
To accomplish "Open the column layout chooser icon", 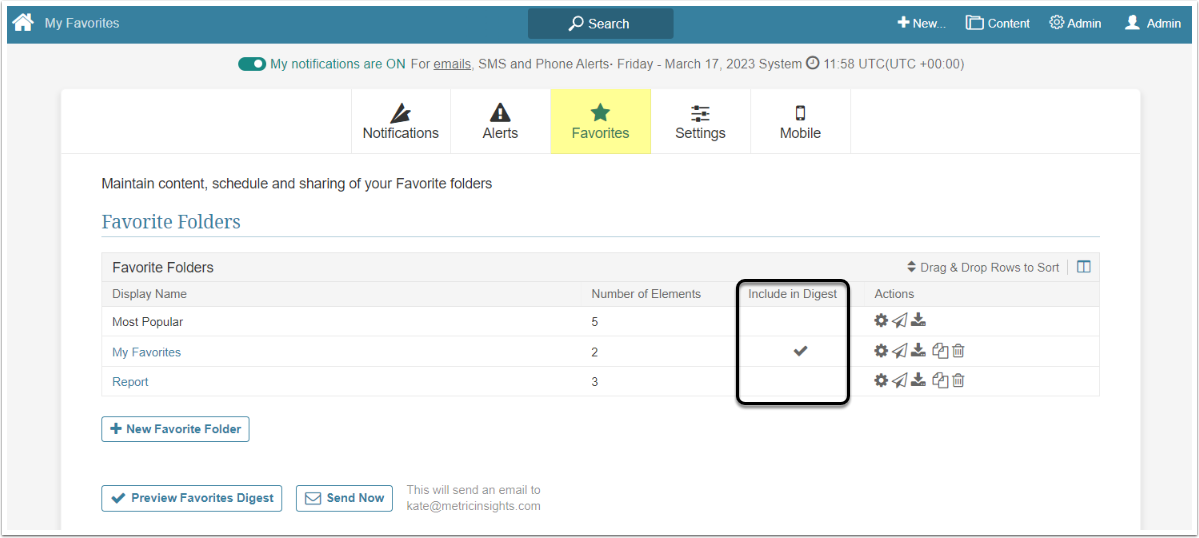I will pyautogui.click(x=1083, y=267).
